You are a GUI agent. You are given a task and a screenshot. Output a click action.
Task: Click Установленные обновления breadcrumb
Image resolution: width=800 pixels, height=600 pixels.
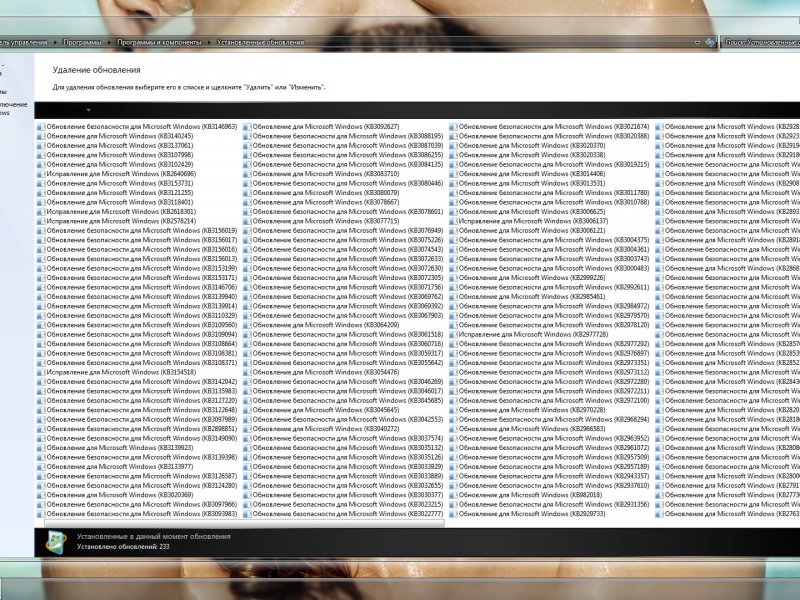tap(260, 42)
